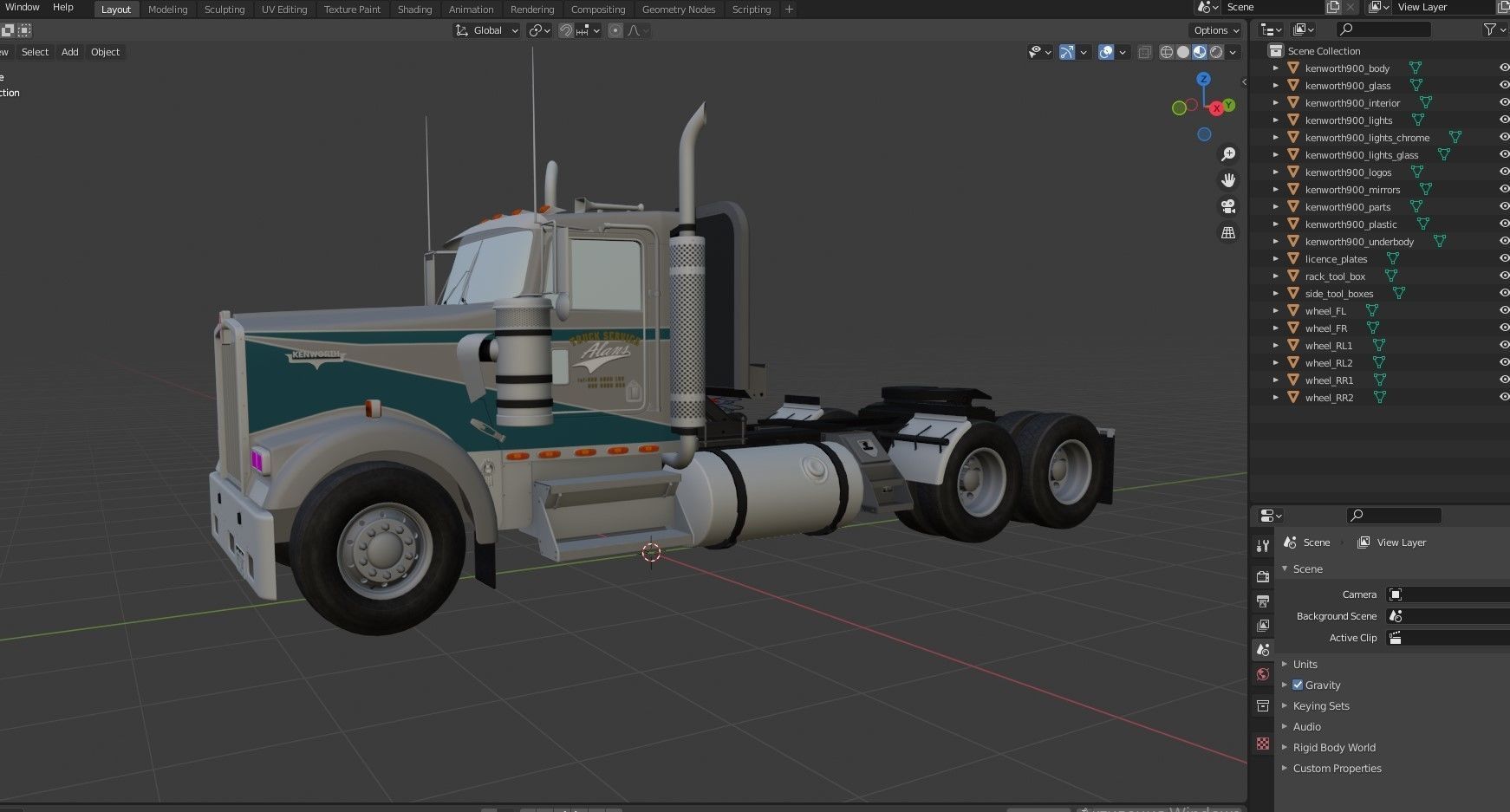Select rendered viewport shading
1510x812 pixels.
coord(1216,53)
